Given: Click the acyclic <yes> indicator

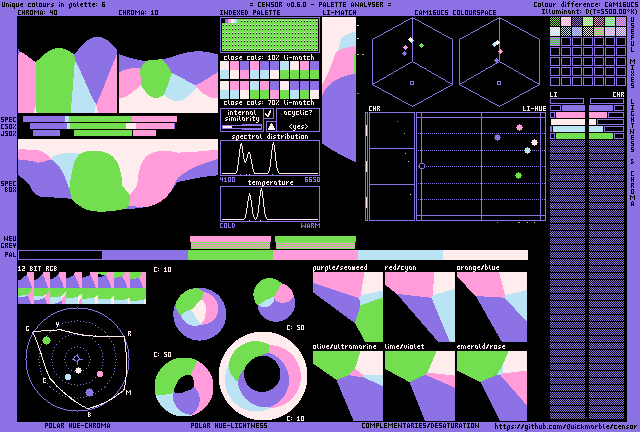Looking at the screenshot, I should (x=298, y=126).
